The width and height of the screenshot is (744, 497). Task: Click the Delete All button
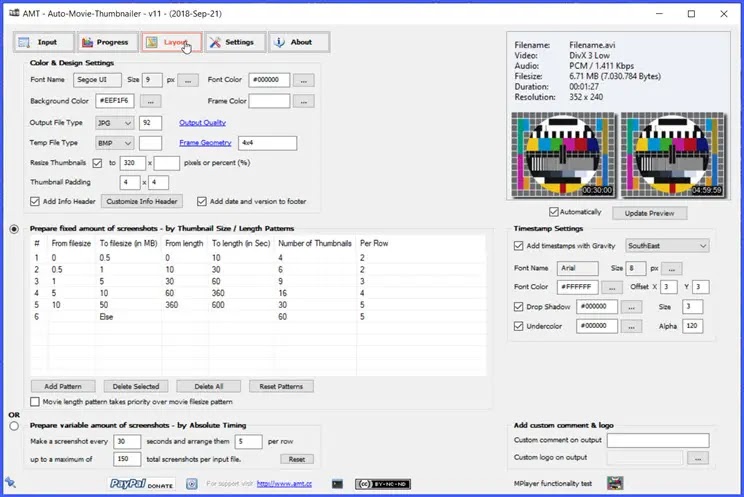click(209, 386)
